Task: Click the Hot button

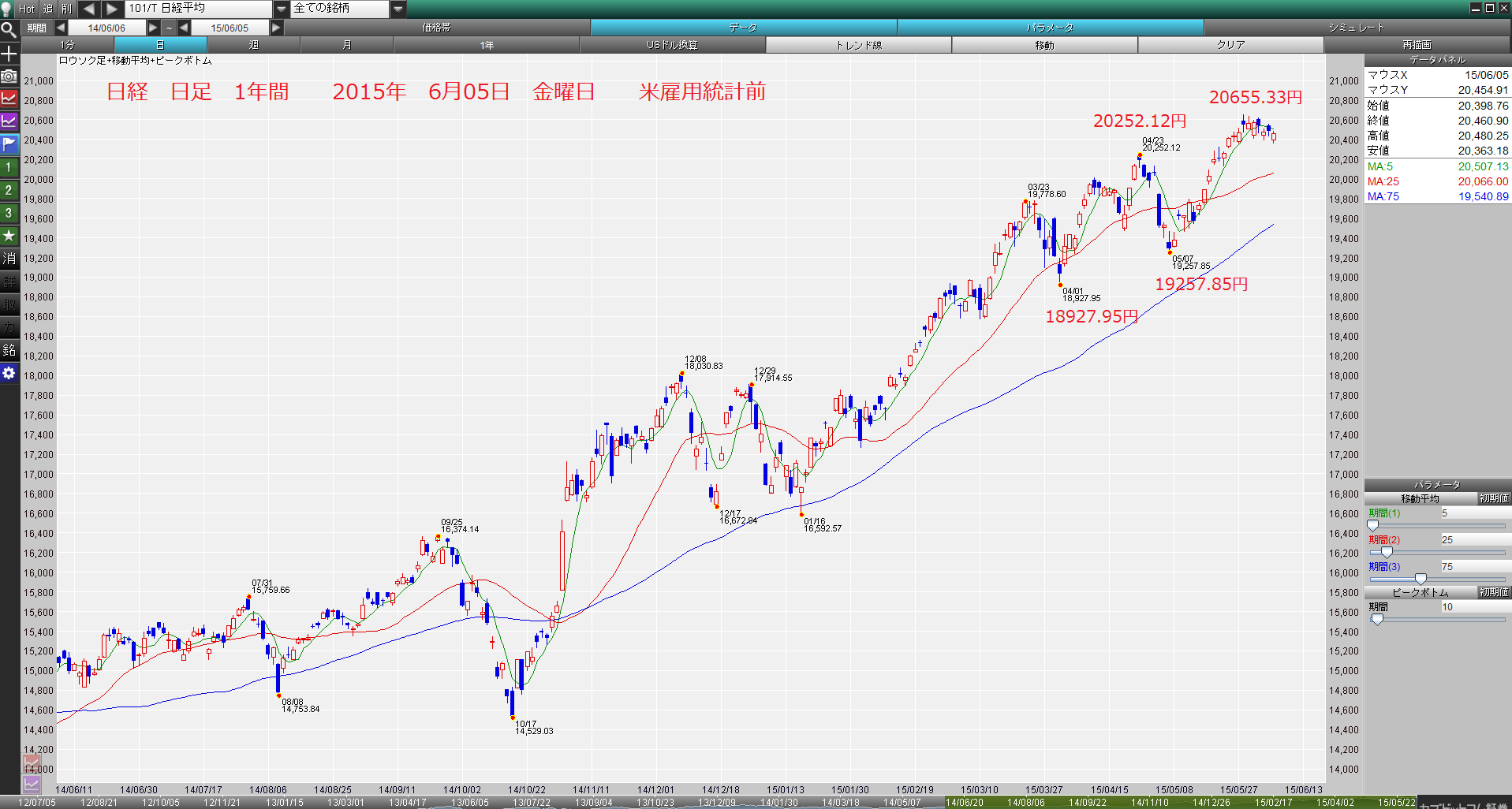Action: (27, 9)
